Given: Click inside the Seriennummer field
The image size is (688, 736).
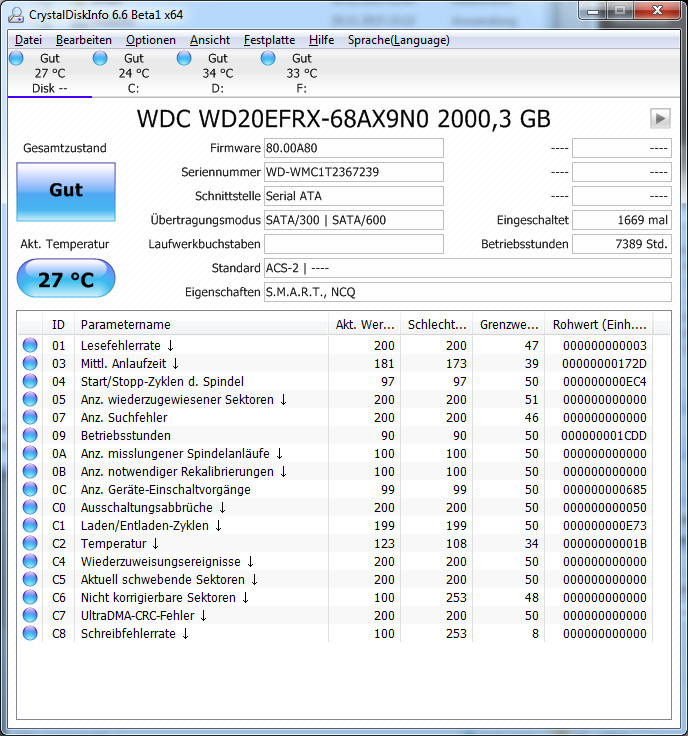Looking at the screenshot, I should coord(353,172).
